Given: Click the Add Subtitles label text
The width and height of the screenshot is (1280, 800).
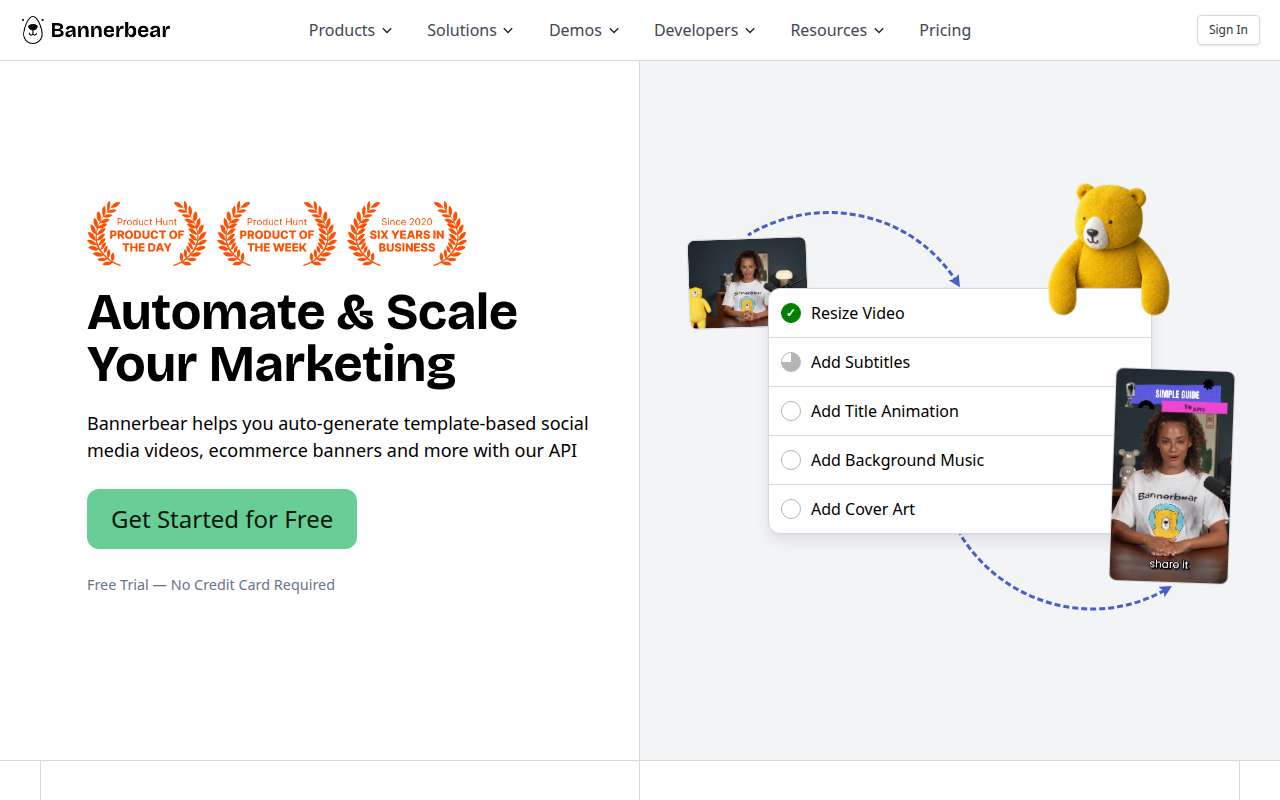Looking at the screenshot, I should pos(861,362).
